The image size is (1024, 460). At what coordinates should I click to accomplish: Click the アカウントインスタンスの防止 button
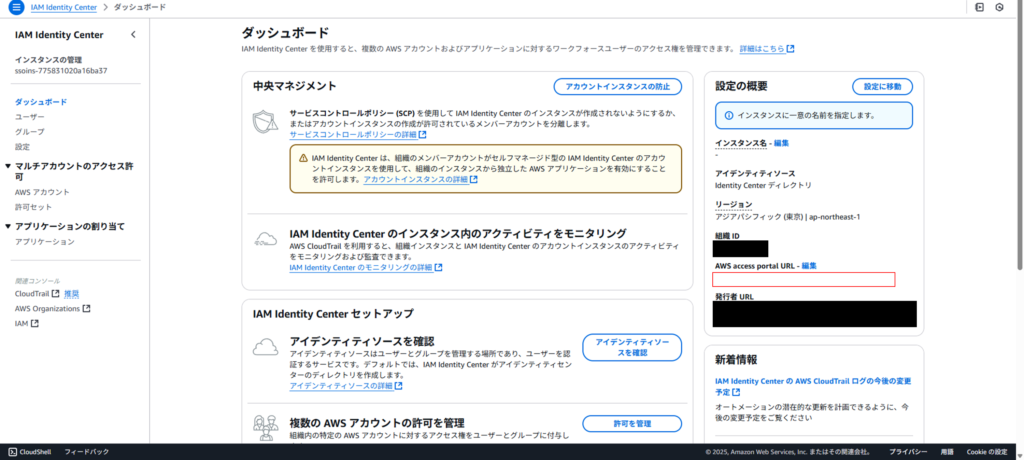click(x=617, y=86)
